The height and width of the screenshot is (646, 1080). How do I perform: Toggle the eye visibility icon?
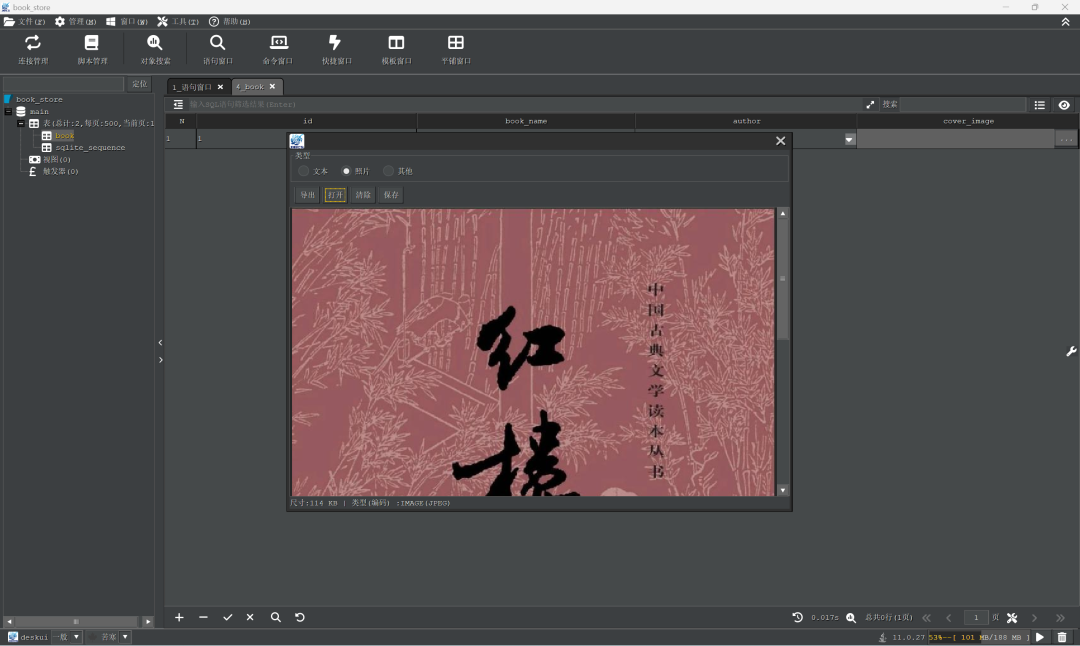click(x=1064, y=105)
